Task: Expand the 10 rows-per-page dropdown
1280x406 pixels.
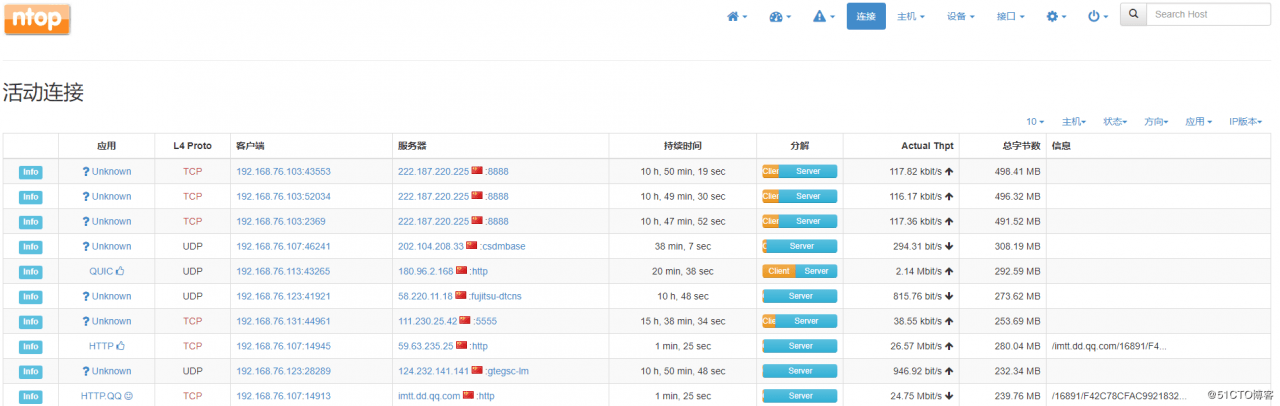Action: [1035, 122]
